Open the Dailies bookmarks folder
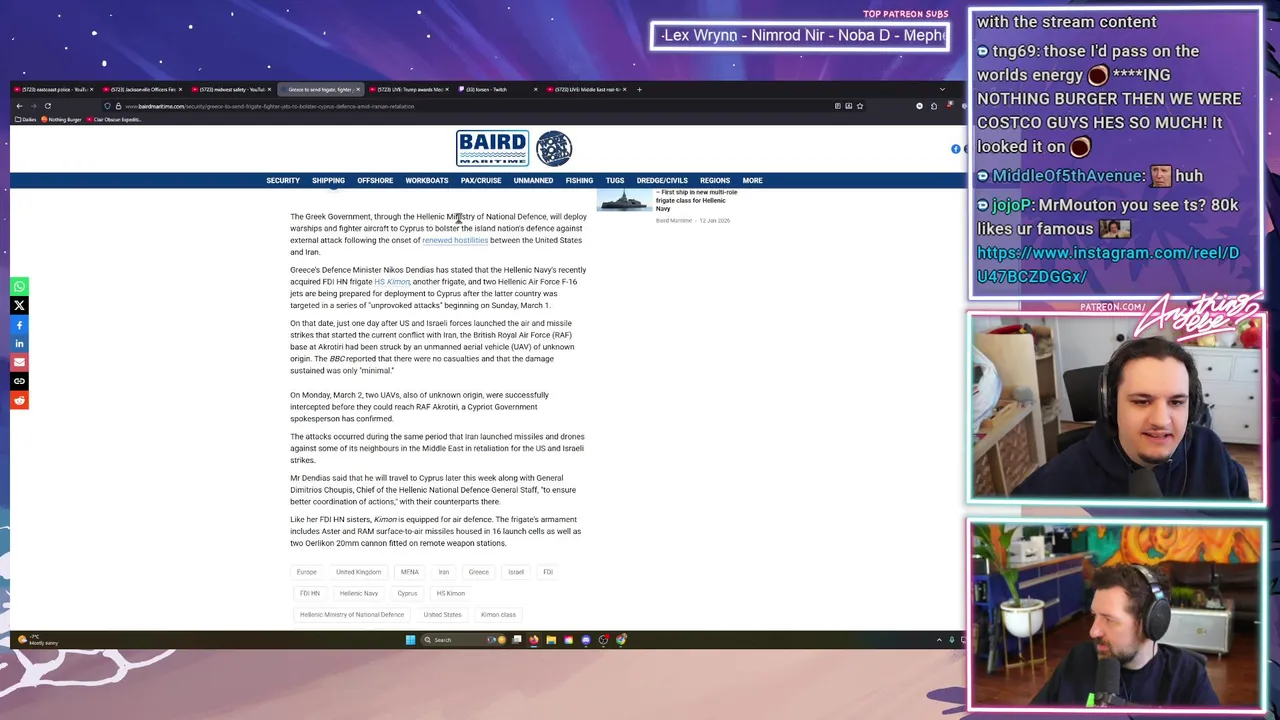The width and height of the screenshot is (1280, 720). point(26,119)
